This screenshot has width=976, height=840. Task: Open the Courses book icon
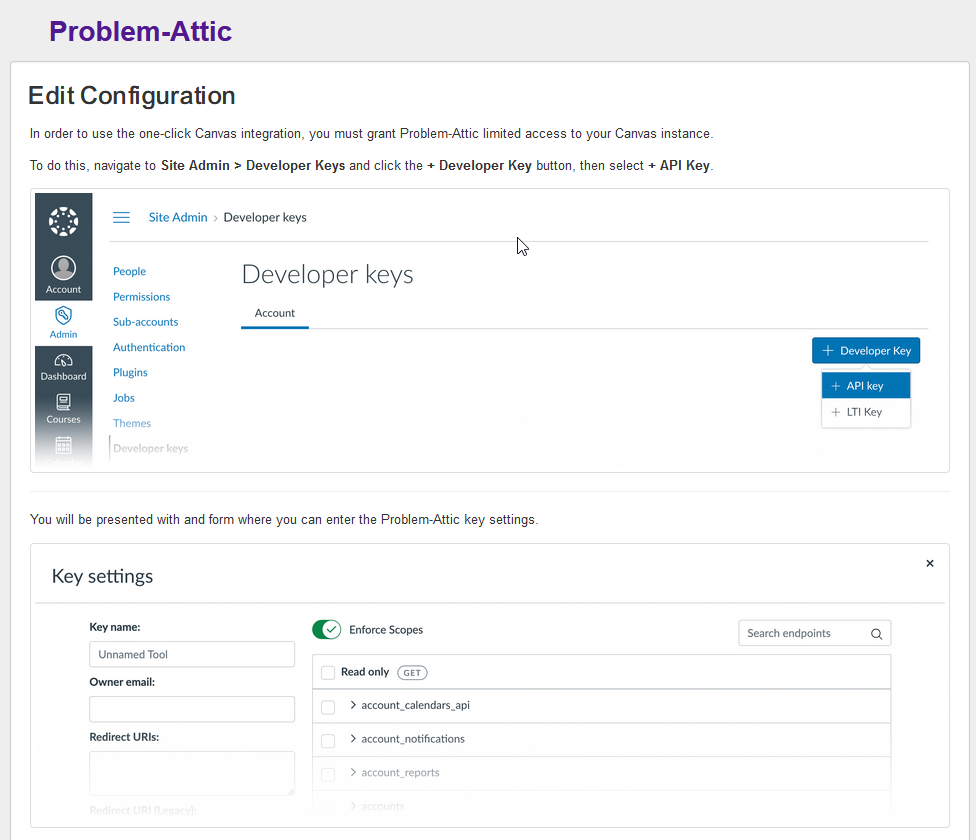[x=63, y=402]
